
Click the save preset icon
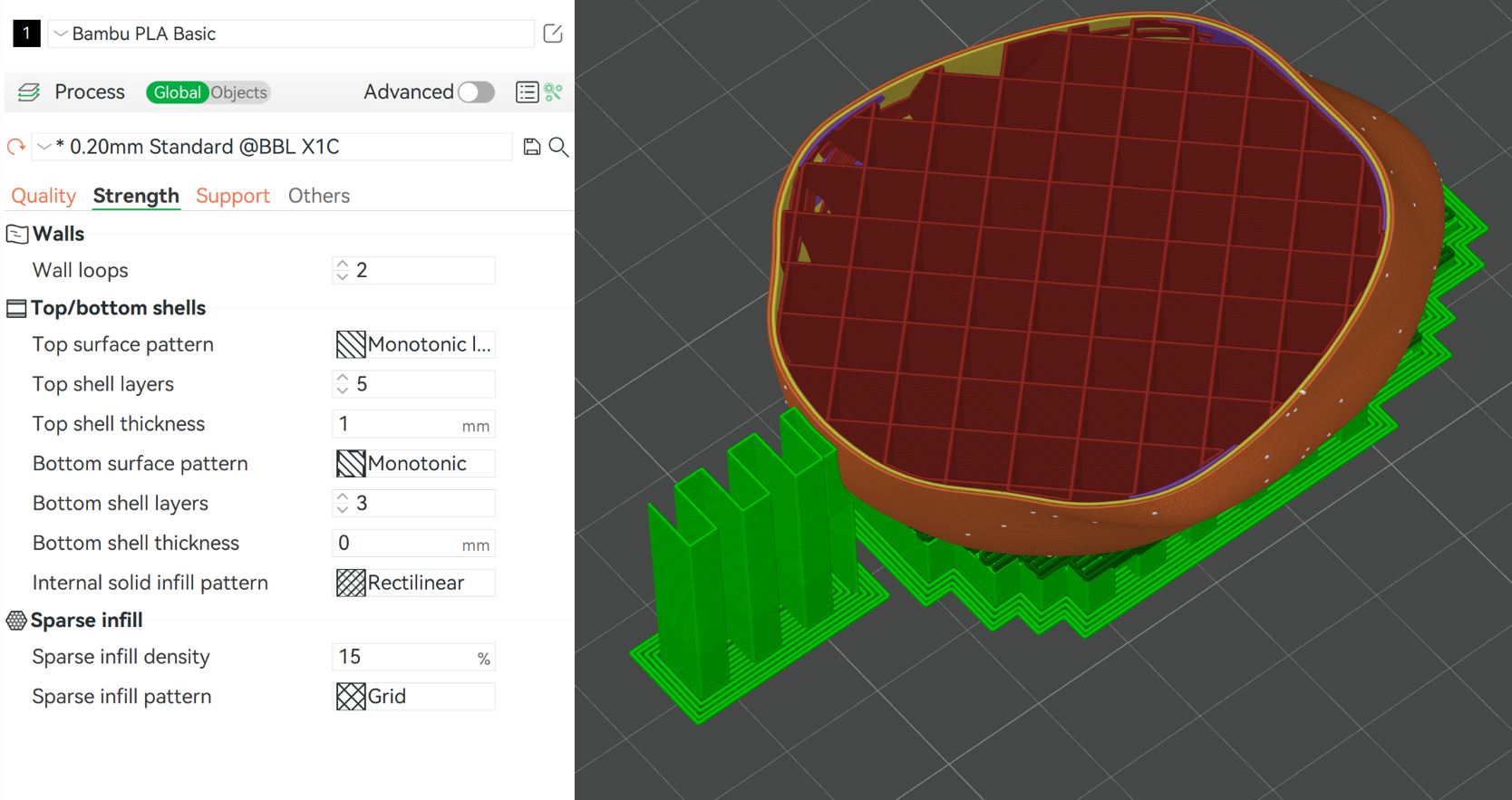tap(532, 147)
